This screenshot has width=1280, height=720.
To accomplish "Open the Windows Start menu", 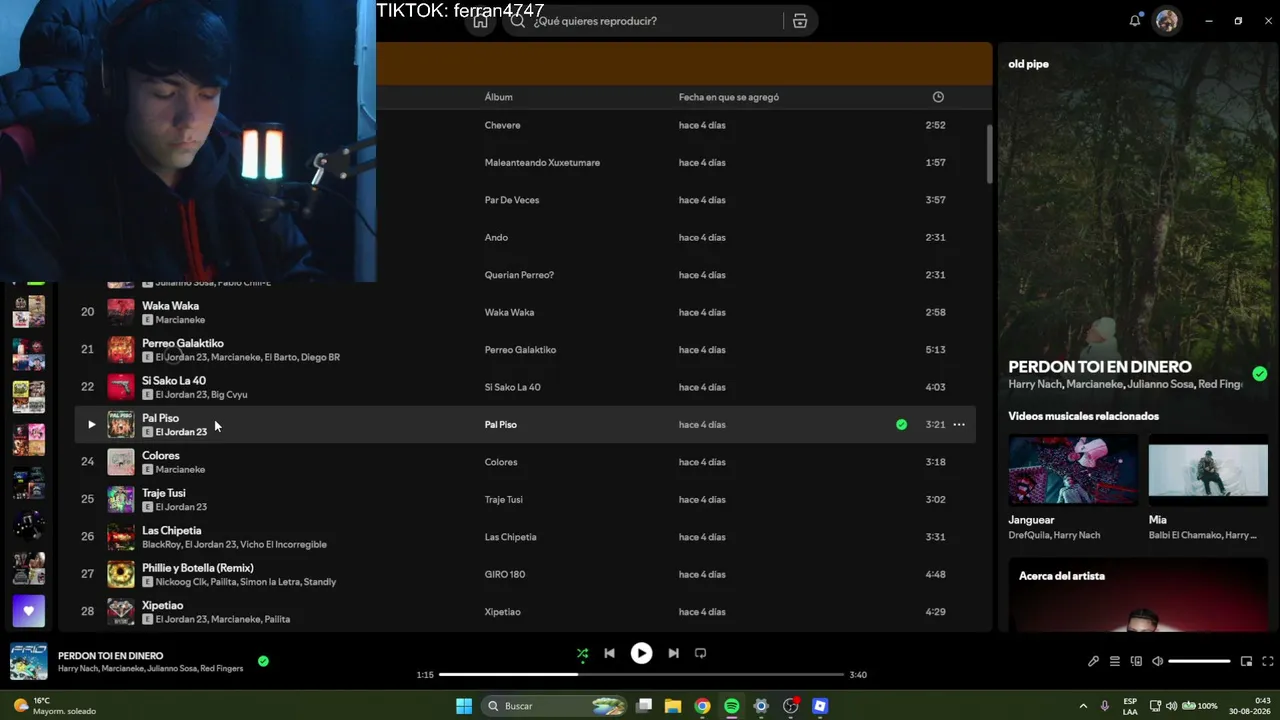I will 464,706.
